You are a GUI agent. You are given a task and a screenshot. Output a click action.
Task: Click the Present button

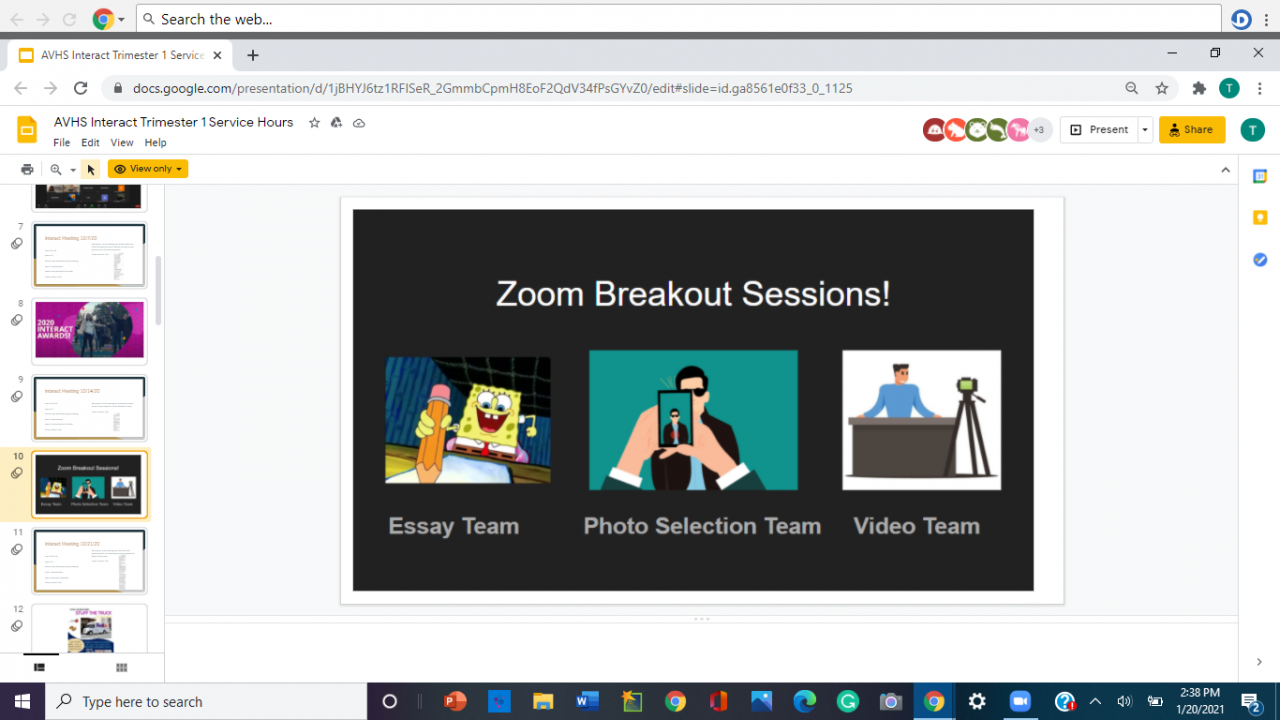(1098, 129)
